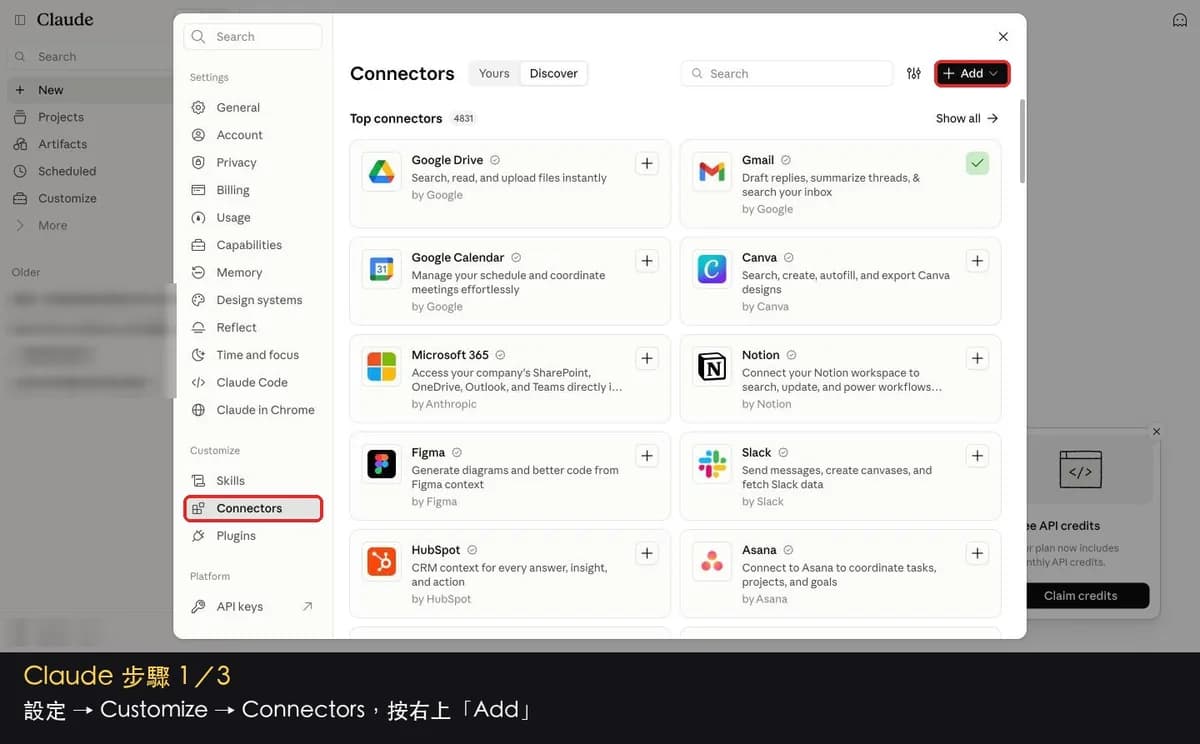1200x744 pixels.
Task: Select Connectors in the settings sidebar
Action: point(253,508)
